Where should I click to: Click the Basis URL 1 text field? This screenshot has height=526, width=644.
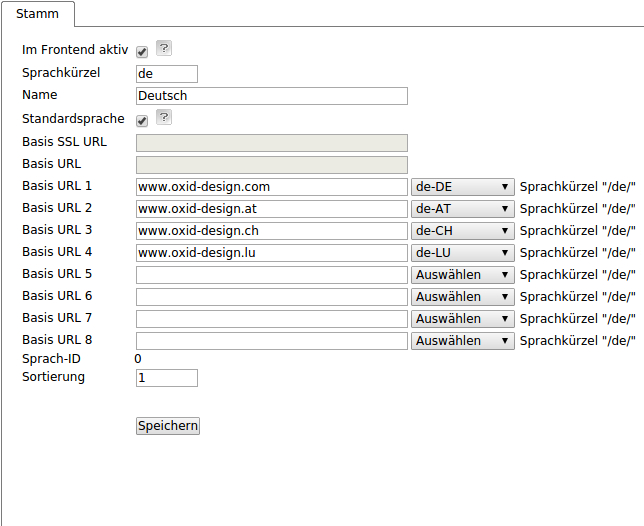(272, 187)
